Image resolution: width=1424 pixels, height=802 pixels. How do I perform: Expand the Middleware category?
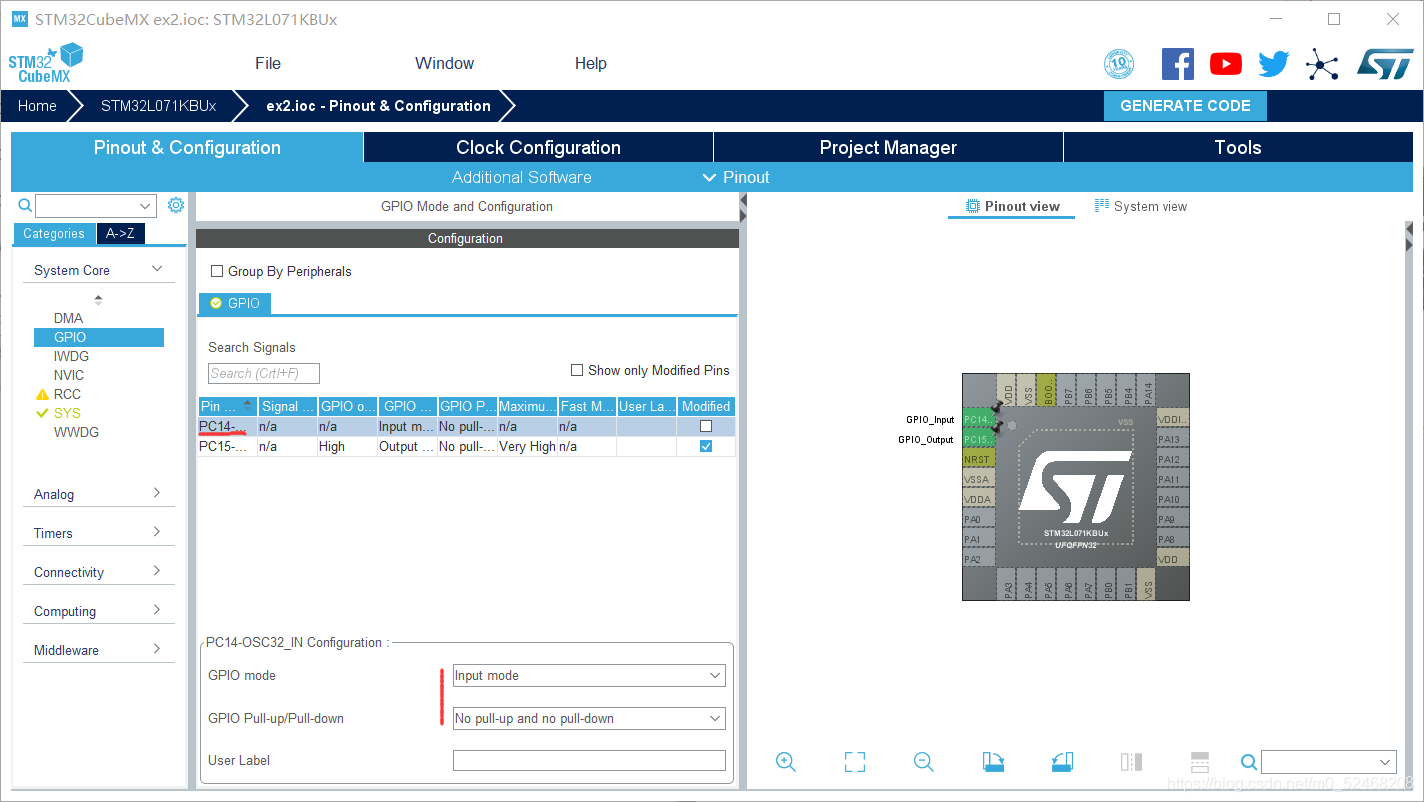pos(157,649)
